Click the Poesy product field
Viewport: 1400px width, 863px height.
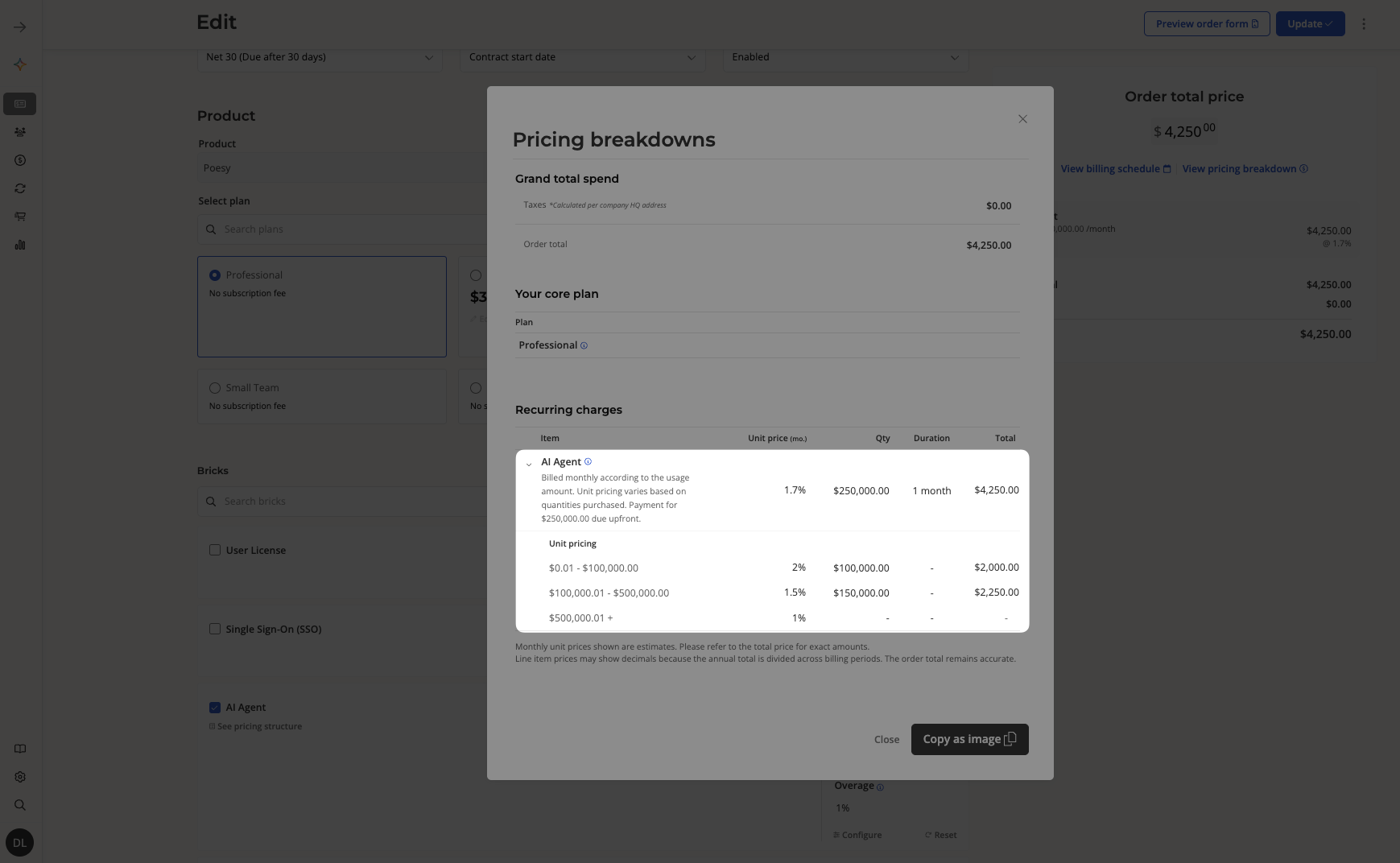point(342,168)
